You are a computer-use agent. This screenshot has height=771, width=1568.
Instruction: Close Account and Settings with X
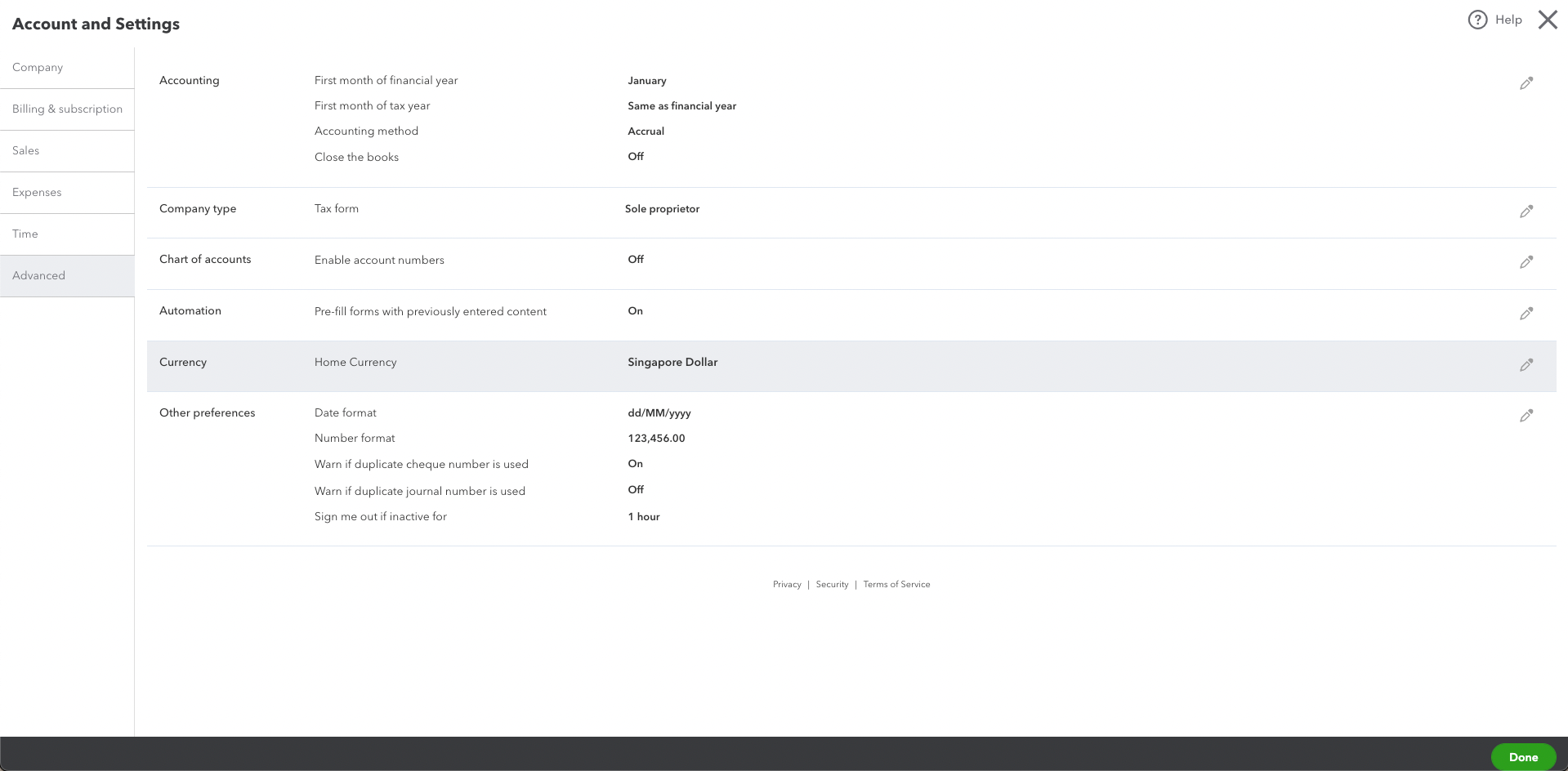tap(1547, 20)
